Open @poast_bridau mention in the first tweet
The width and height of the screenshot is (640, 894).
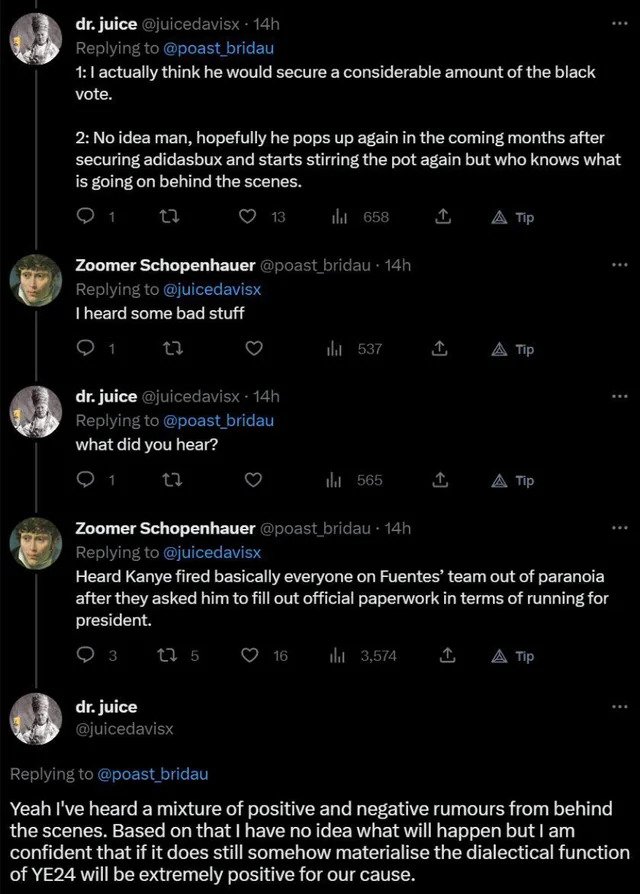[218, 48]
